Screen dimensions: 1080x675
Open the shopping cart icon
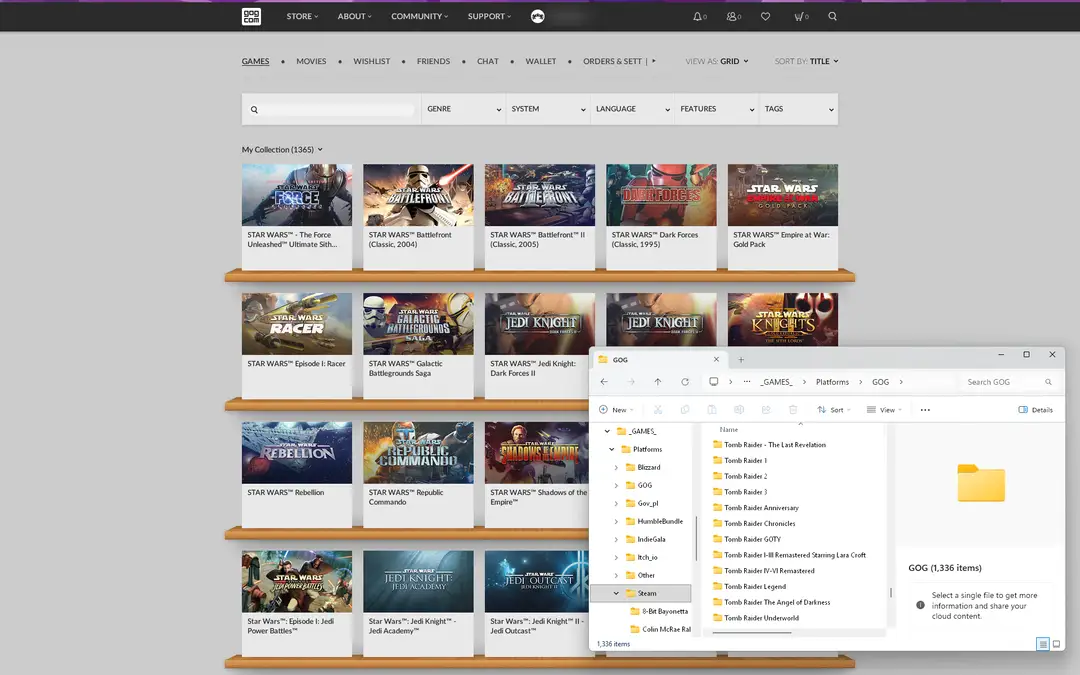[x=799, y=16]
